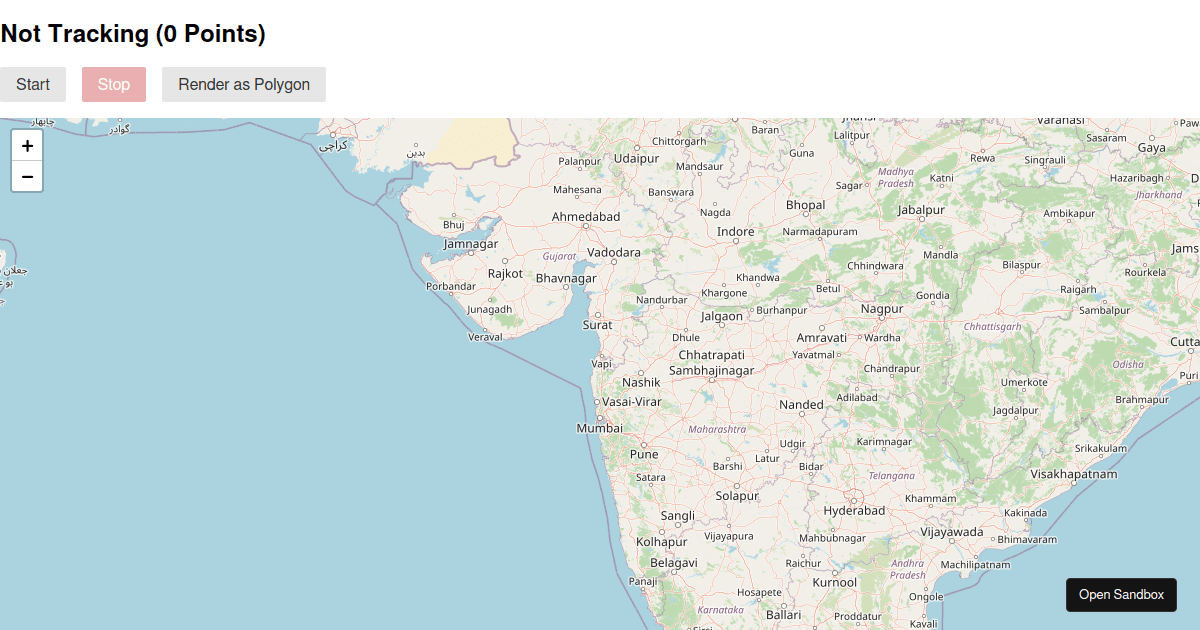Click the Veraval town label
1200x630 pixels.
point(486,337)
